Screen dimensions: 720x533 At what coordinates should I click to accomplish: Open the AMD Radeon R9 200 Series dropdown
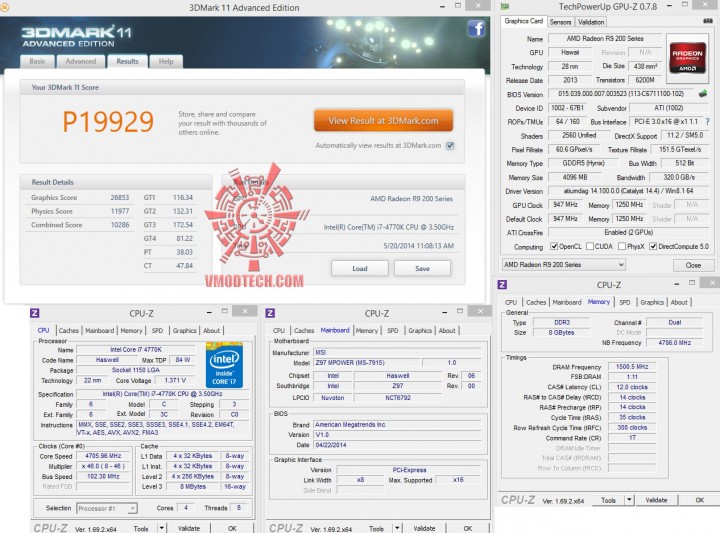tap(563, 265)
